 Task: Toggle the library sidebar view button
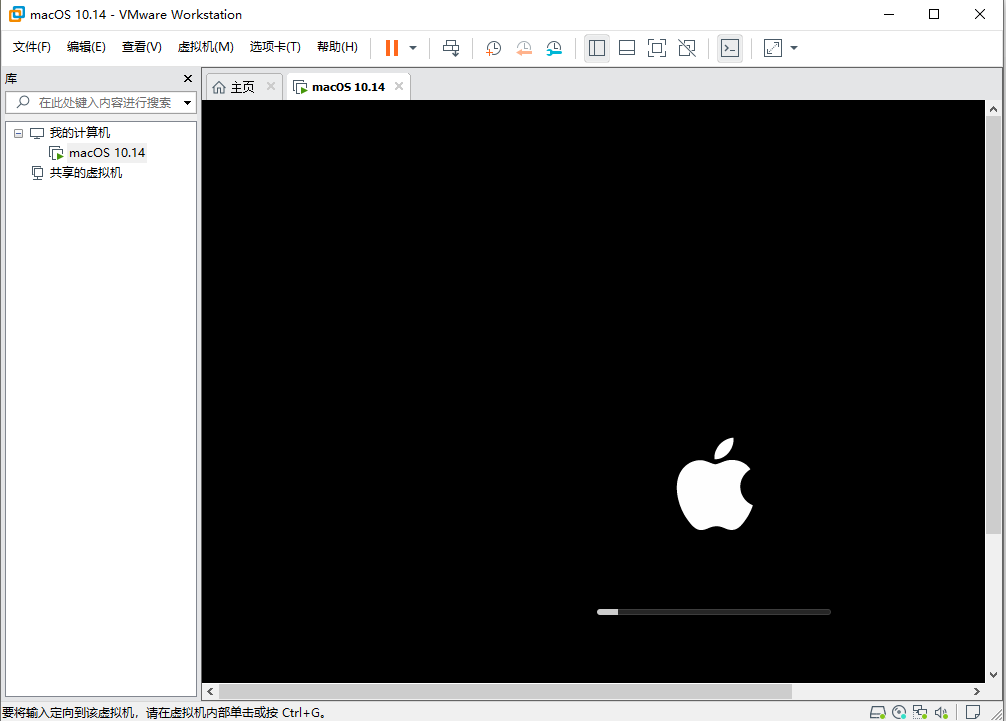597,48
